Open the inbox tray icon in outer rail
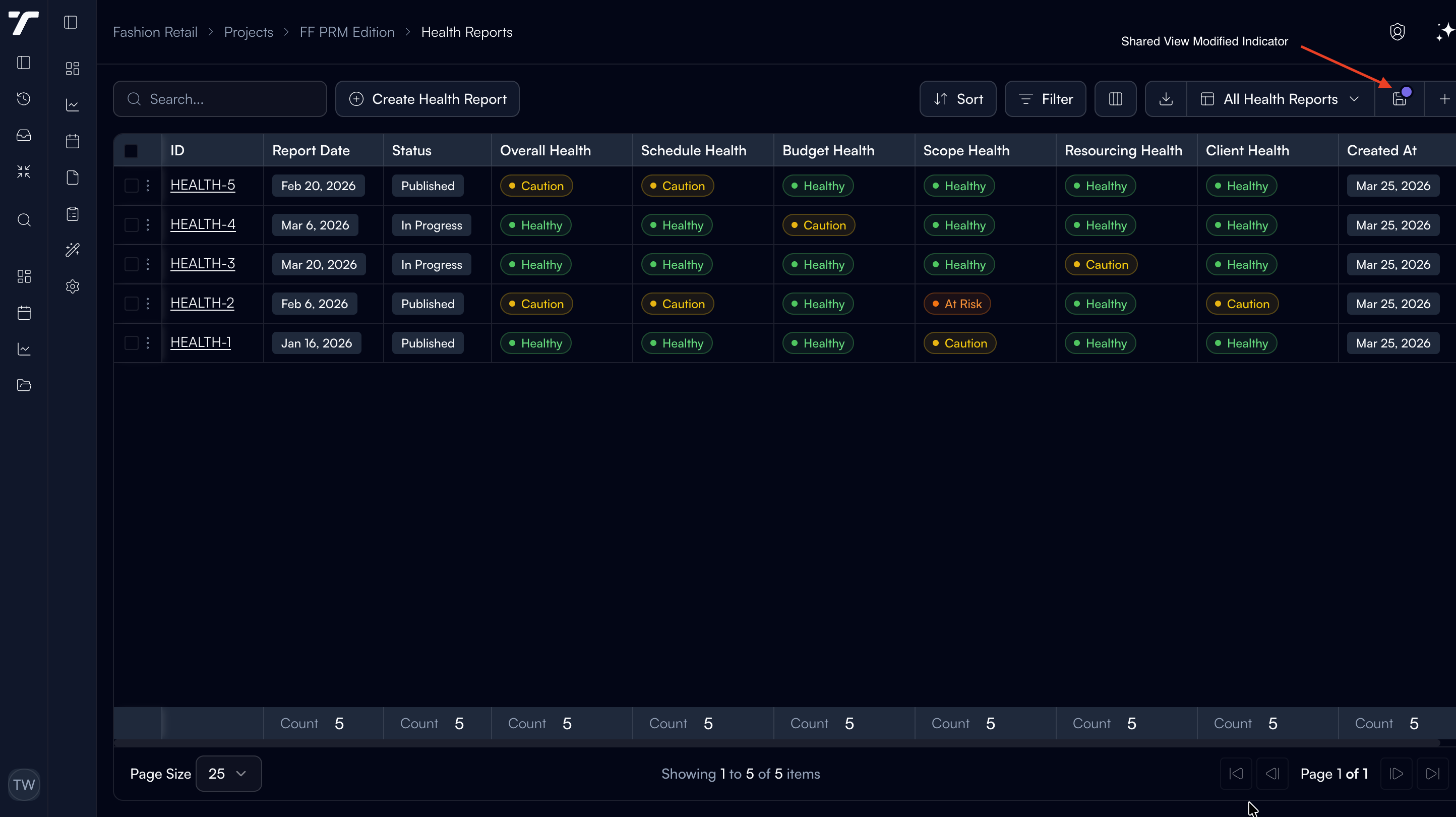This screenshot has height=817, width=1456. [x=24, y=135]
